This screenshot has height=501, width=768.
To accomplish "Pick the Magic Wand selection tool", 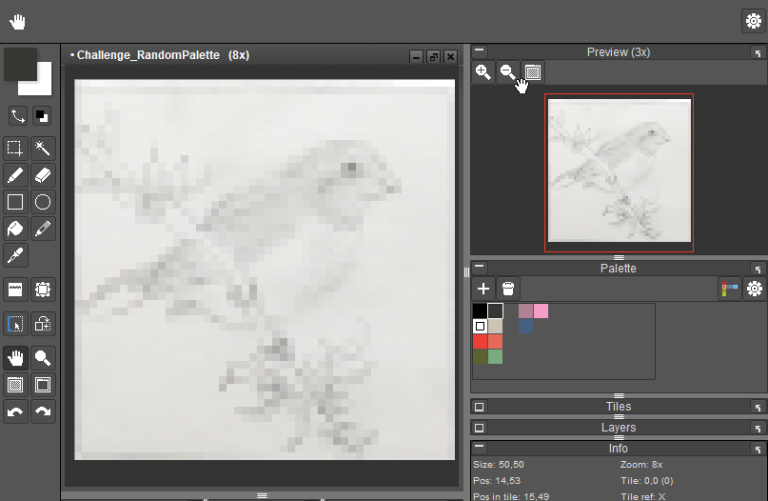I will click(x=42, y=148).
